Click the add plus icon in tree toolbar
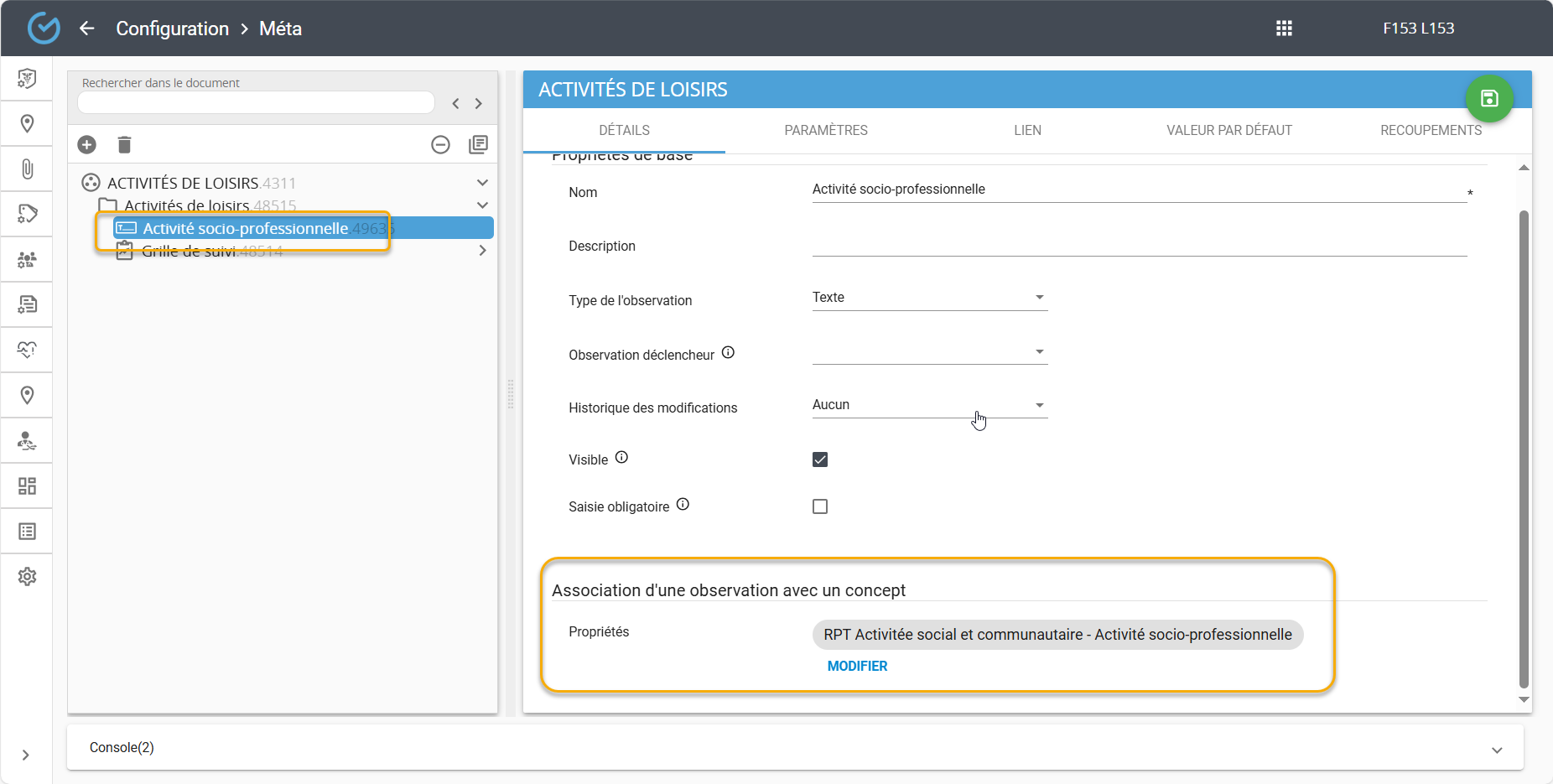The image size is (1553, 784). [87, 145]
